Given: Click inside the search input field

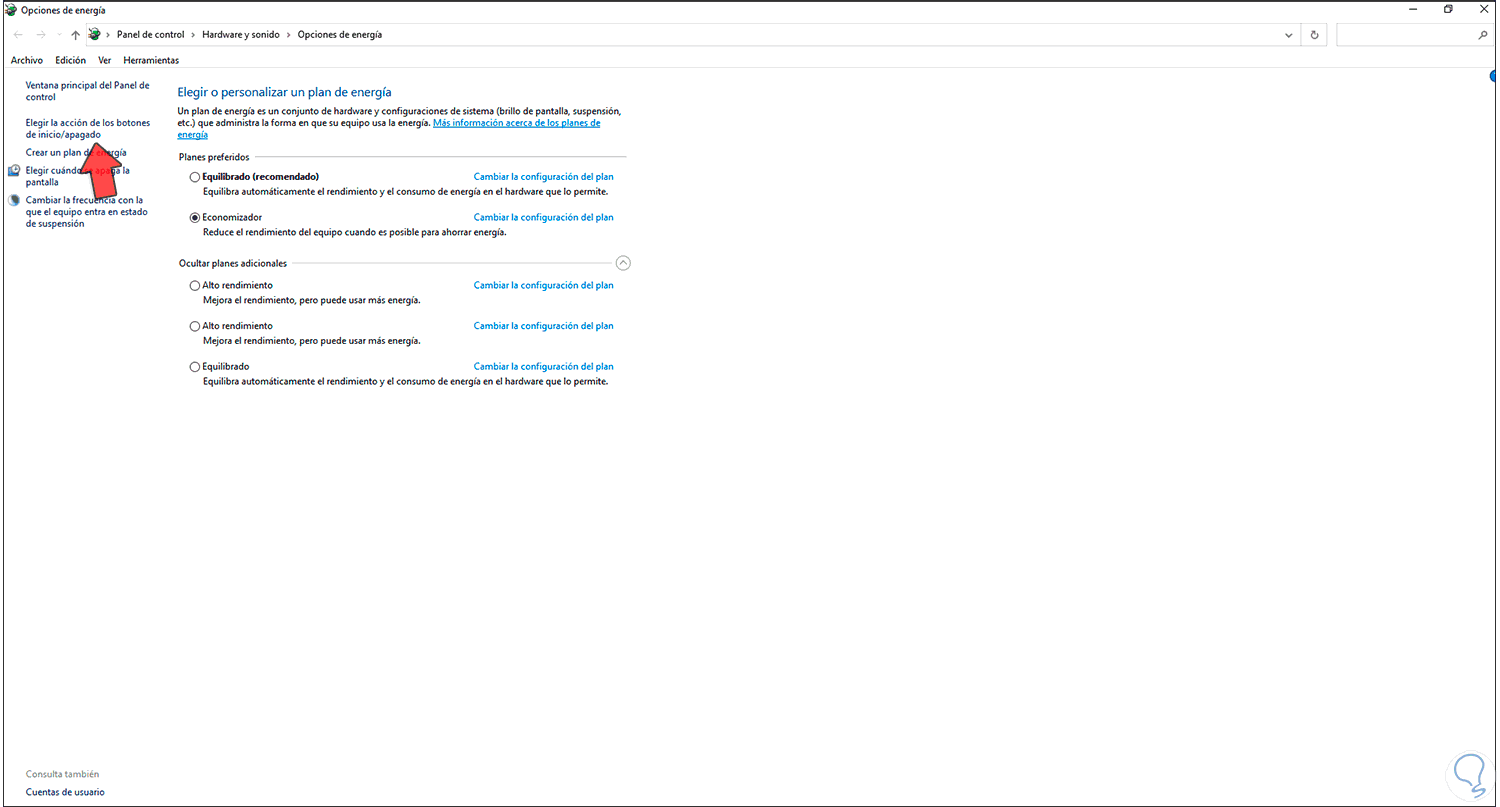Looking at the screenshot, I should (x=1410, y=33).
